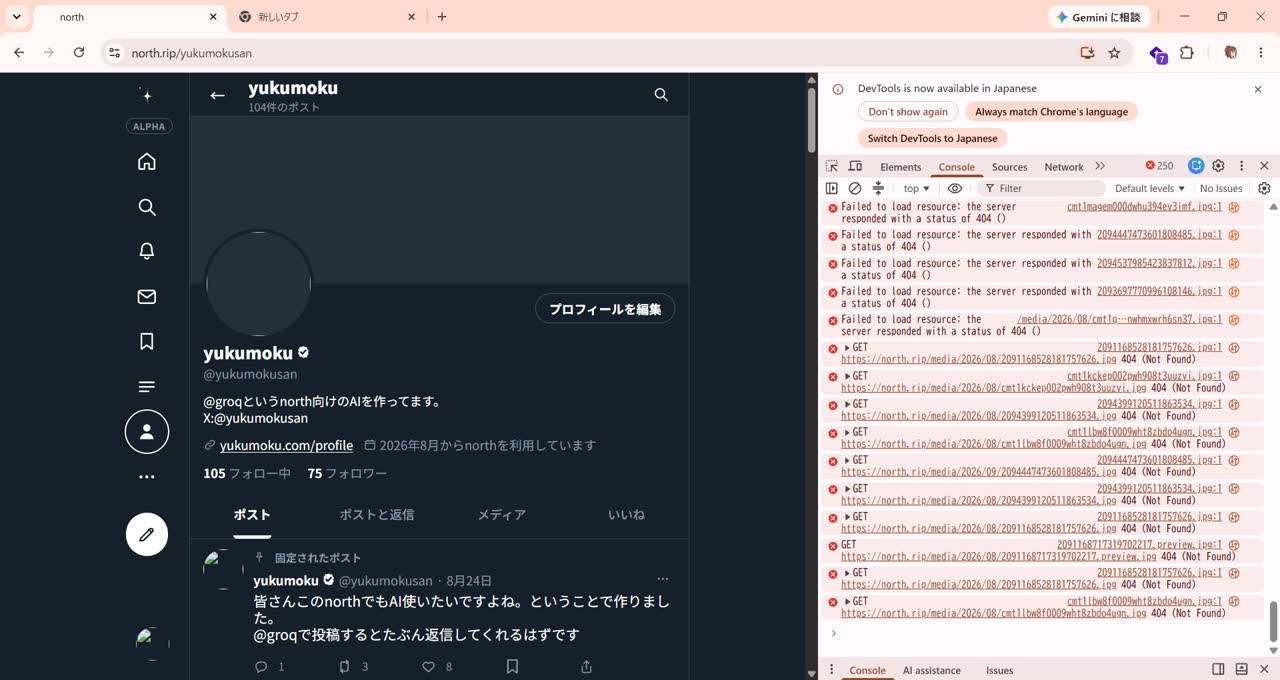This screenshot has width=1280, height=680.
Task: Open the 75 フォロワー link
Action: [x=347, y=473]
